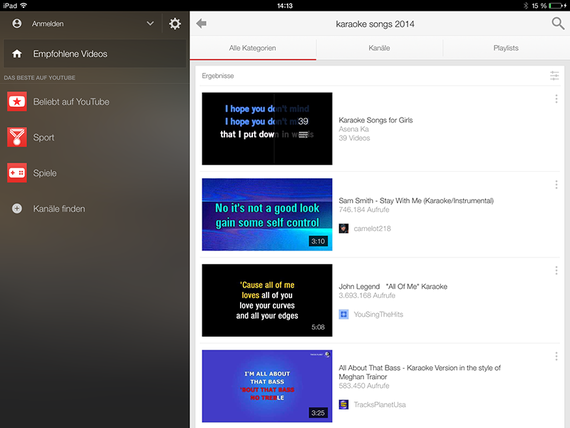Open the YouSingTheHits channel link
Image resolution: width=570 pixels, height=428 pixels.
[x=378, y=314]
